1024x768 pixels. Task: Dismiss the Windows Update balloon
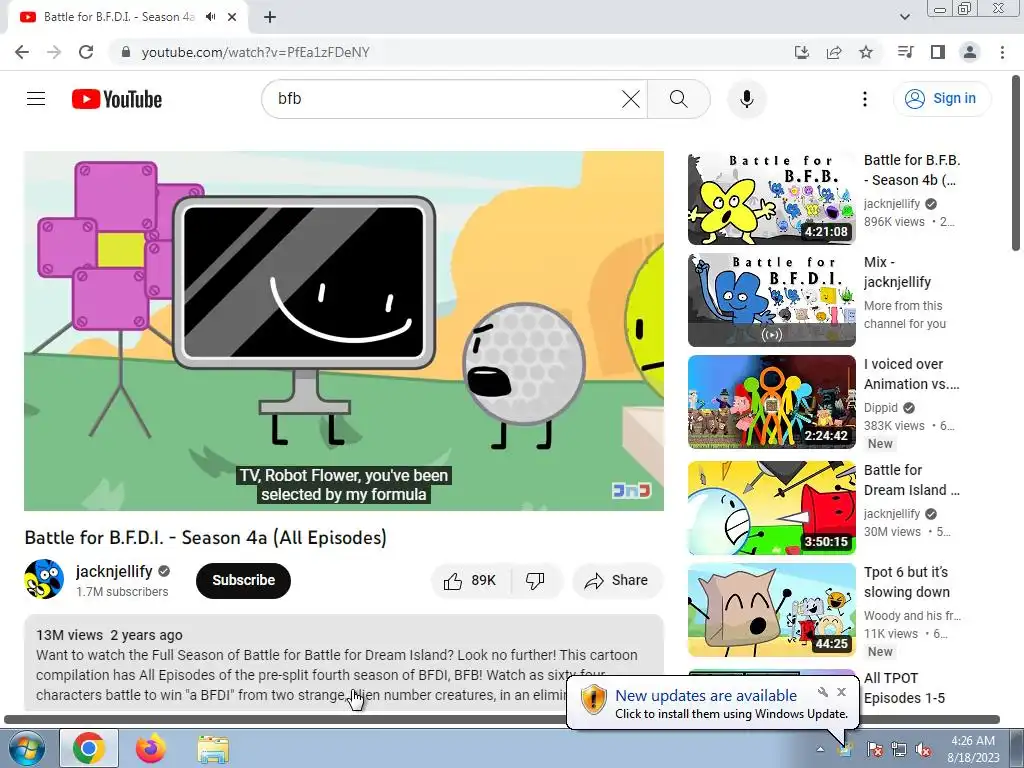[841, 692]
